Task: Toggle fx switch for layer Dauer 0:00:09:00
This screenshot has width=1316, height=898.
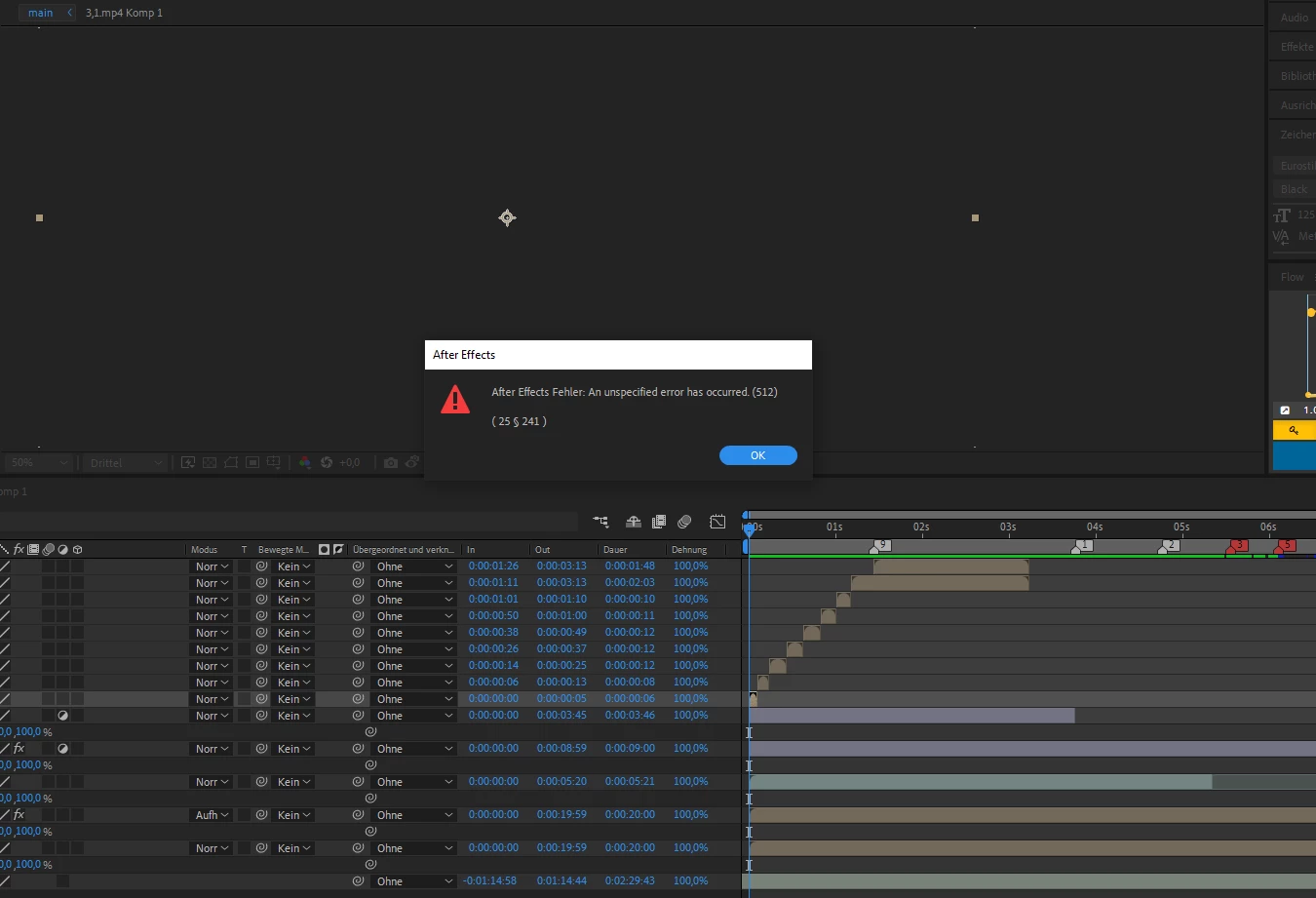Action: click(19, 749)
